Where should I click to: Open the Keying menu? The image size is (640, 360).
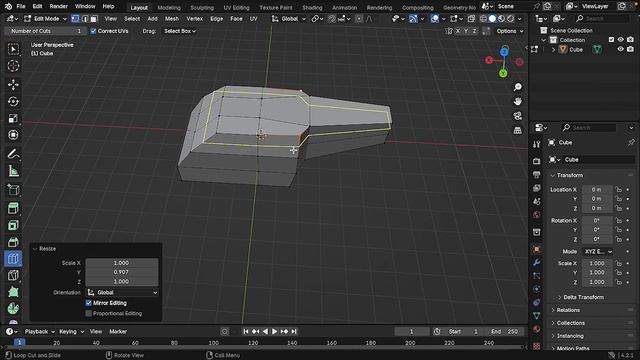click(x=71, y=331)
